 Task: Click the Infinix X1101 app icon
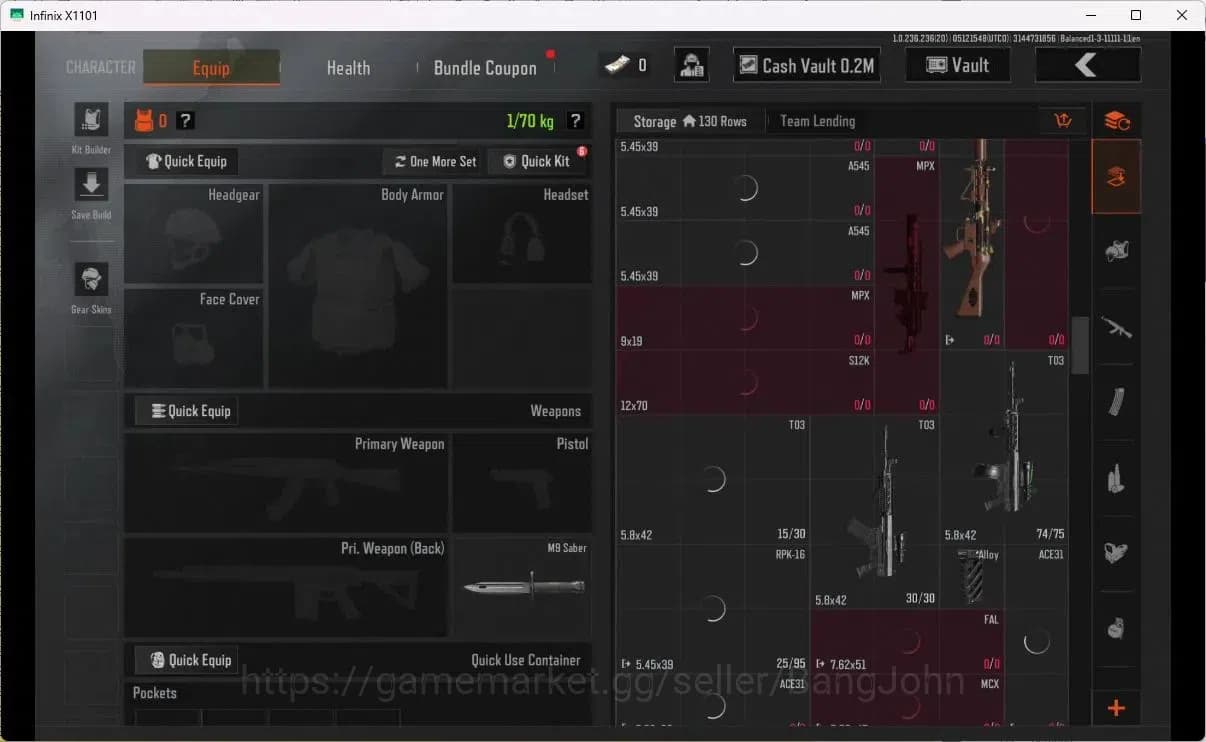click(x=16, y=15)
